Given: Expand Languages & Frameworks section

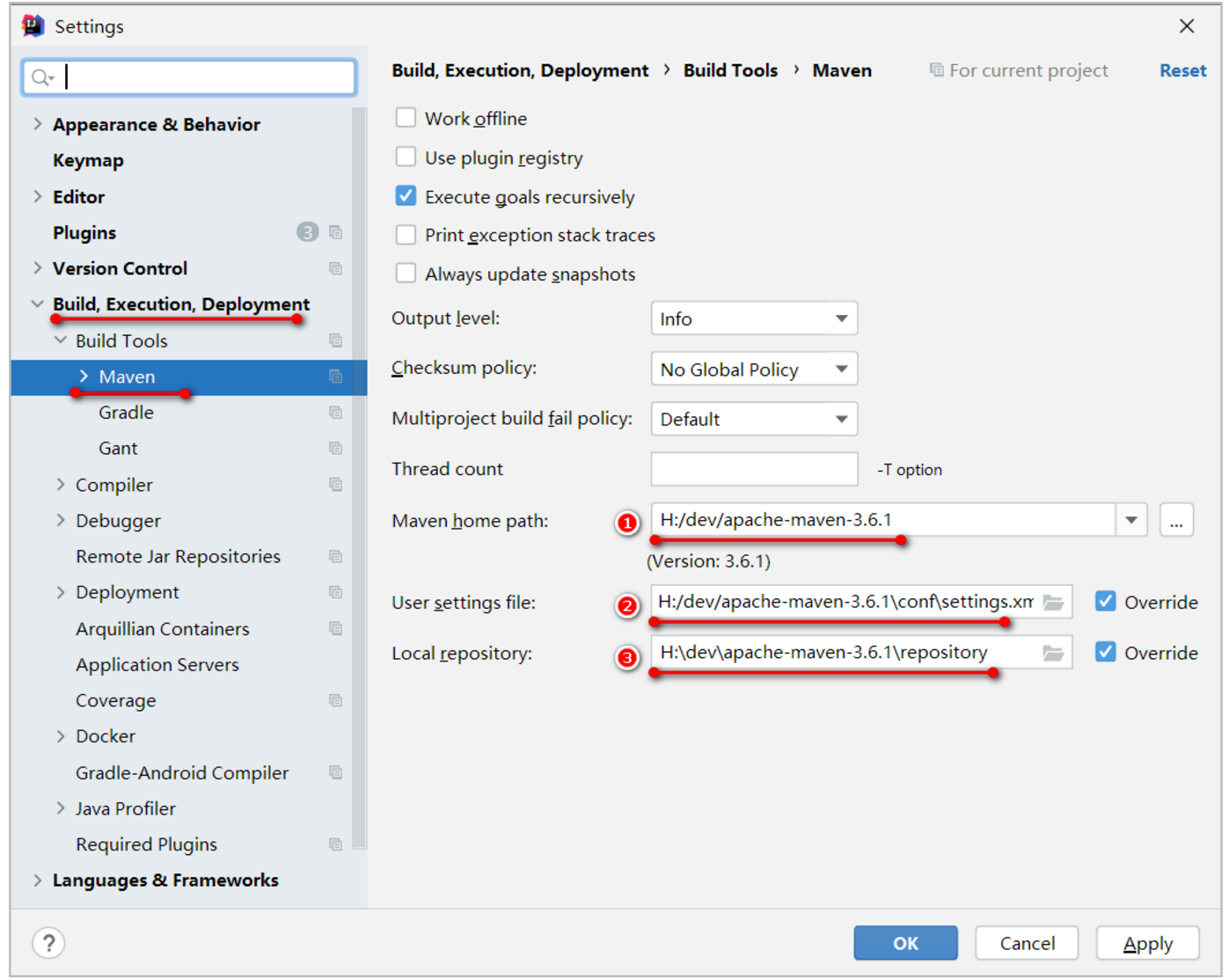Looking at the screenshot, I should [38, 880].
